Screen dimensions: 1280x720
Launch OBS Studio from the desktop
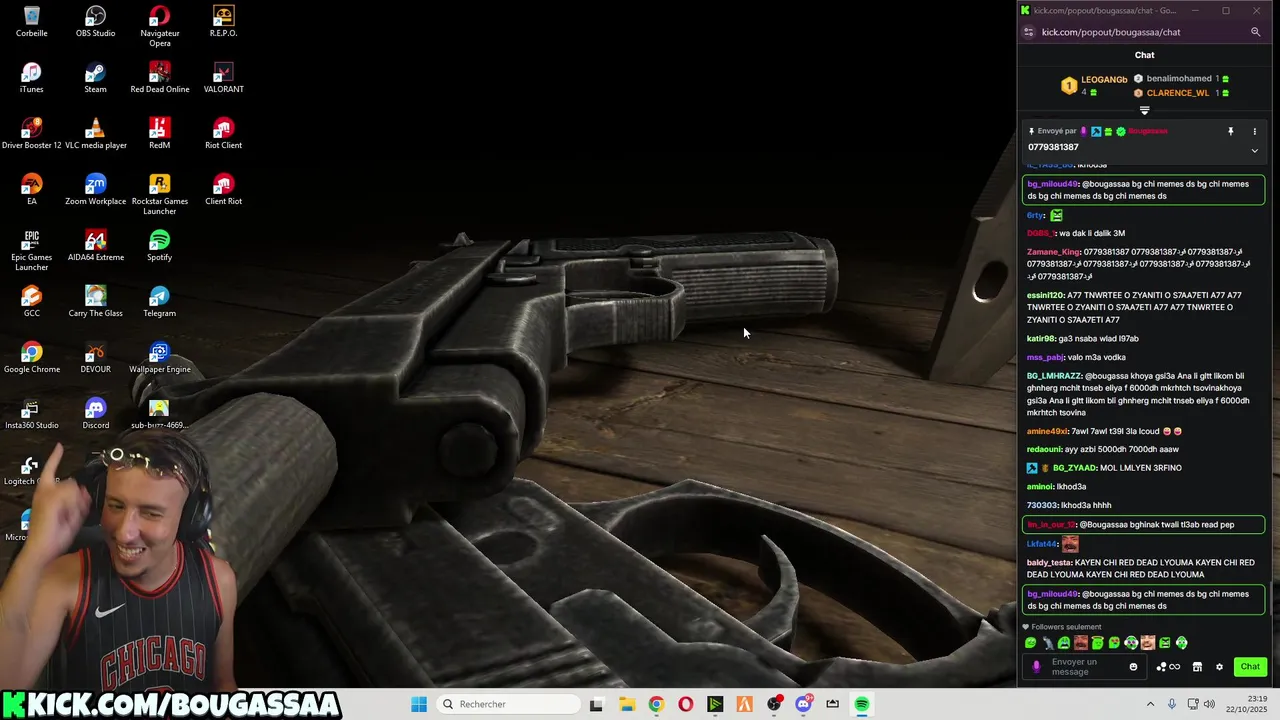pos(96,21)
